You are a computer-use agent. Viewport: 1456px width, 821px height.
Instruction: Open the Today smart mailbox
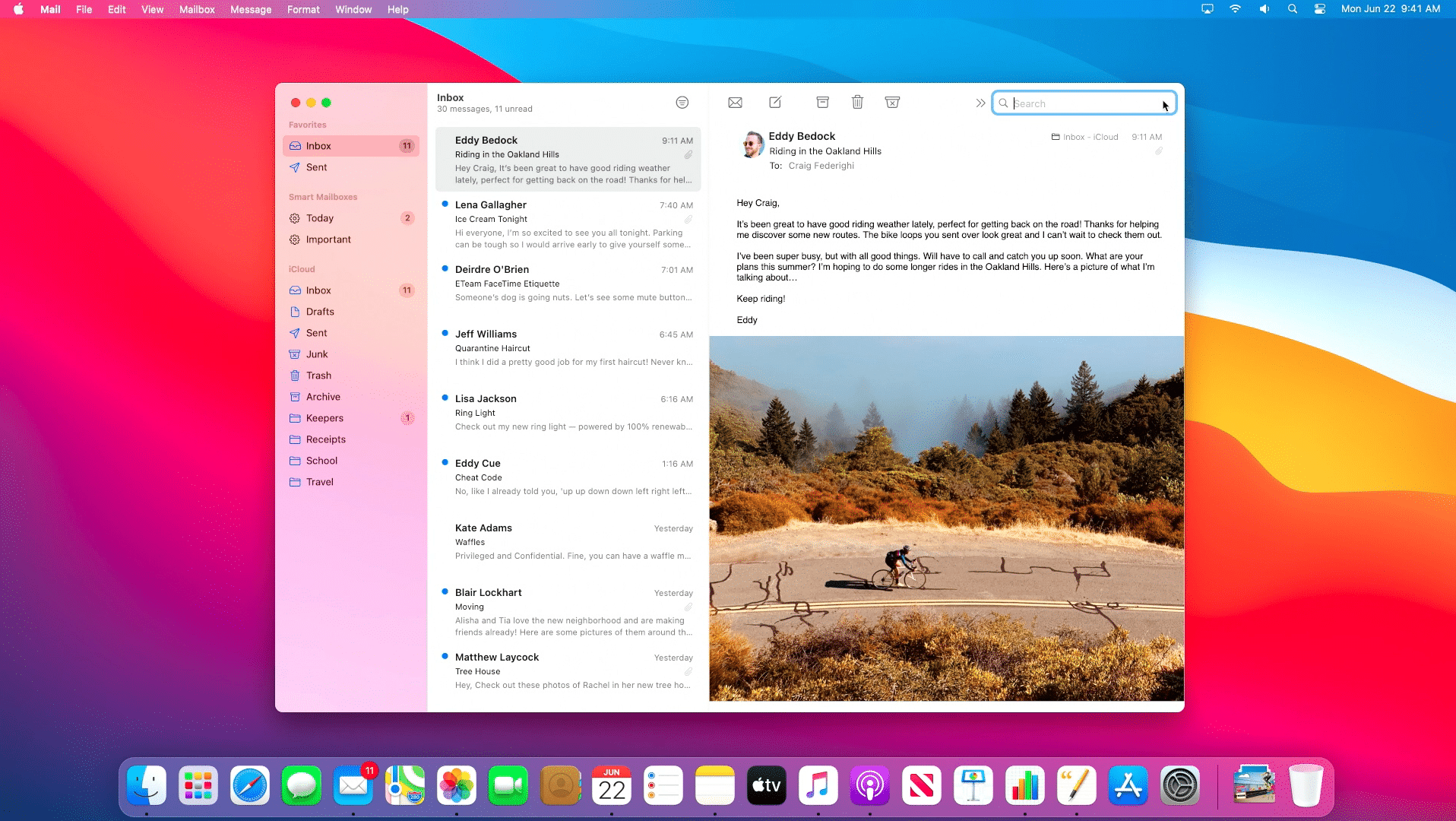(320, 218)
